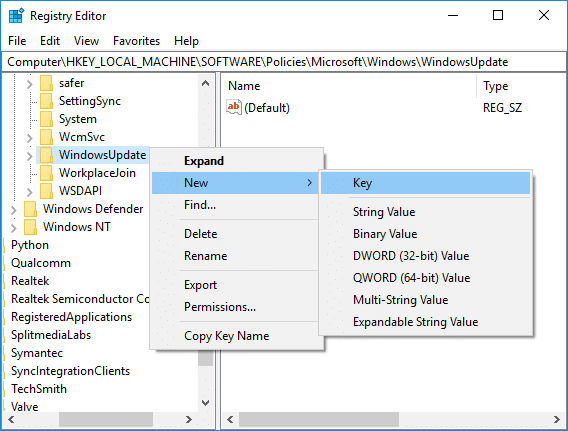Open the Favorites menu

(136, 41)
